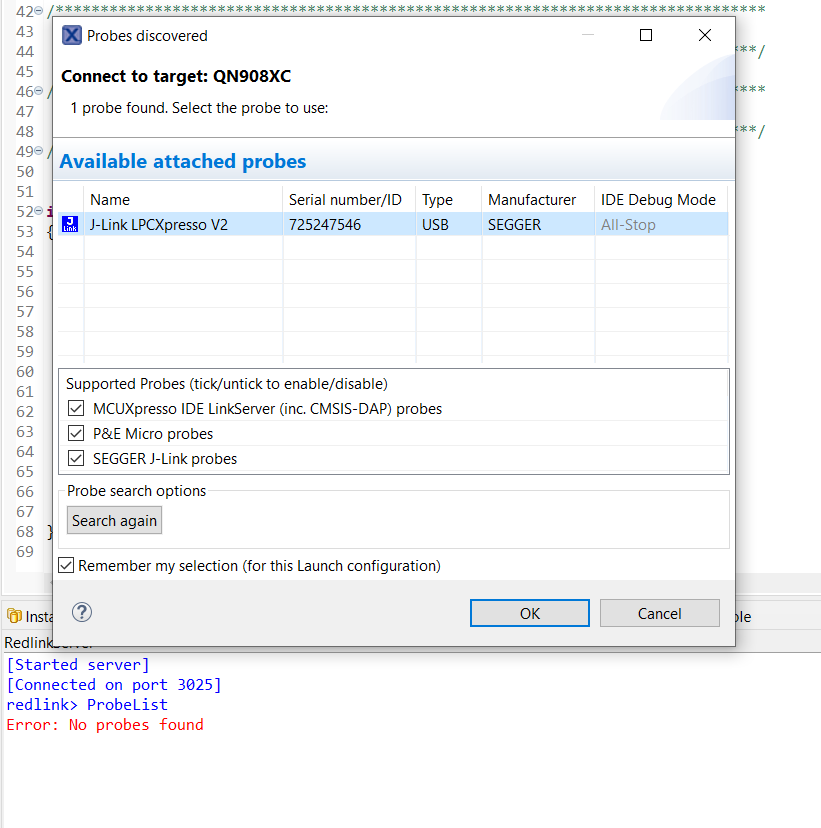Click the J-Link probe icon in the table row
The image size is (821, 828).
pos(70,224)
